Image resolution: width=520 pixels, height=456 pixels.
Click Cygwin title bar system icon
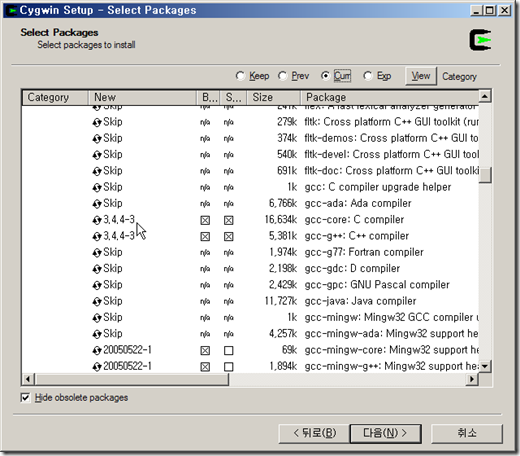coord(12,10)
